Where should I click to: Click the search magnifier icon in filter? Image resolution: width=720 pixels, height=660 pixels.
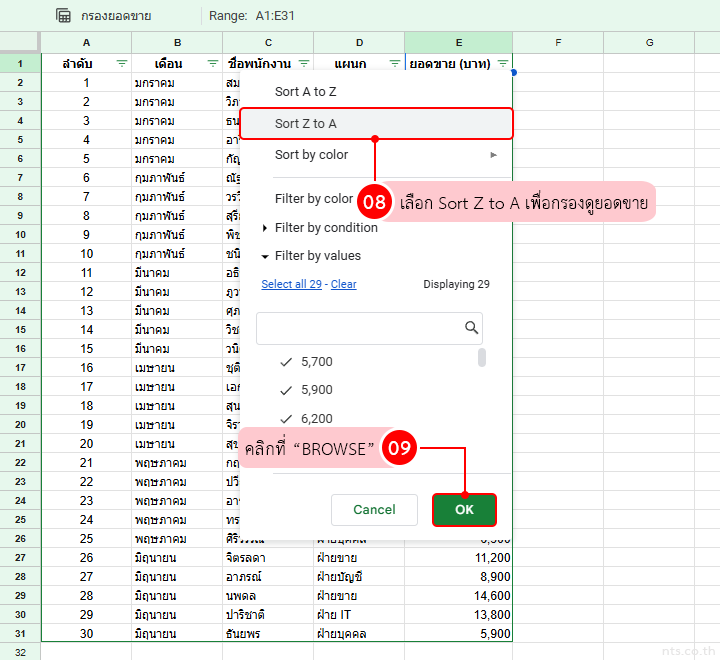(471, 328)
